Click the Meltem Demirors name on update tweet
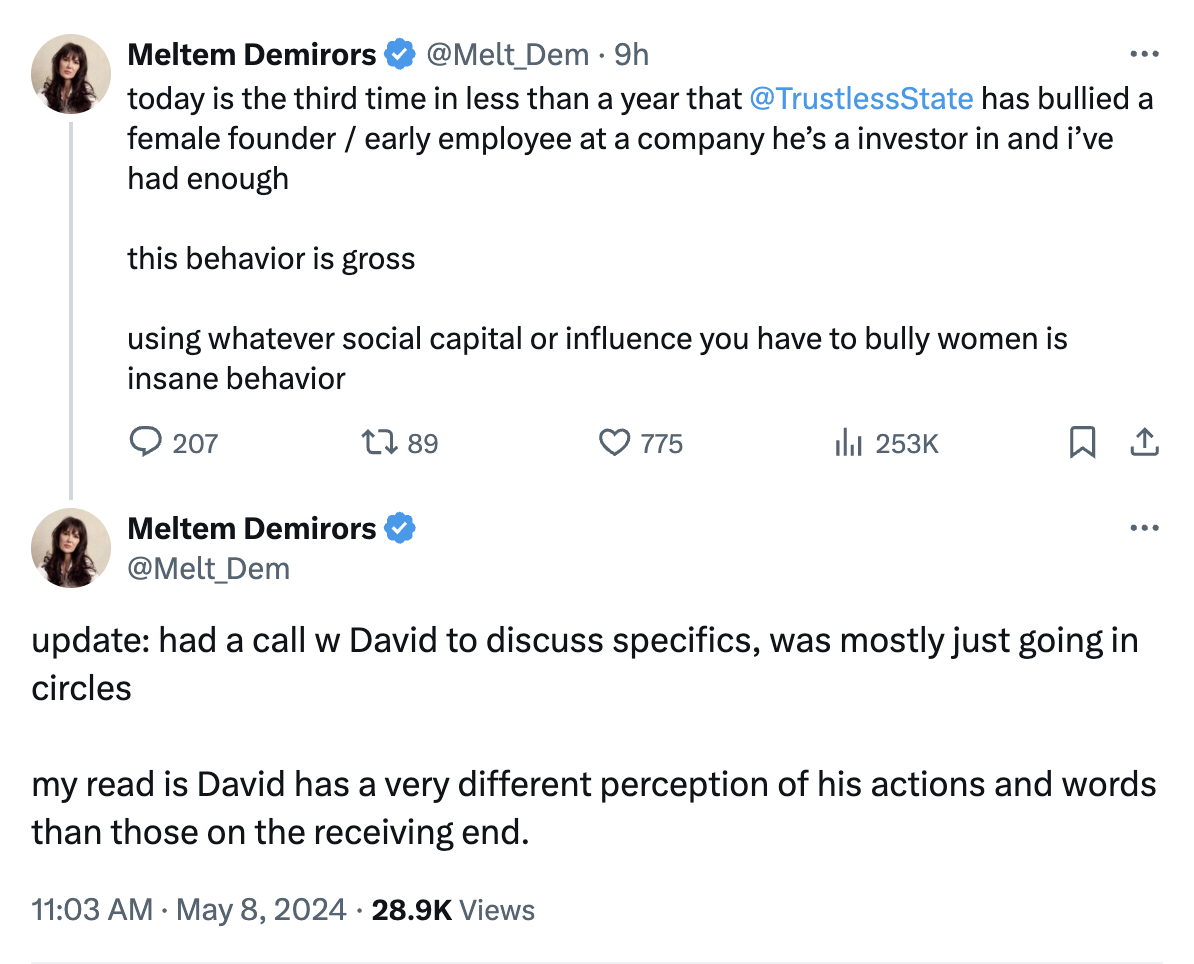Viewport: 1194px width, 964px height. [252, 528]
